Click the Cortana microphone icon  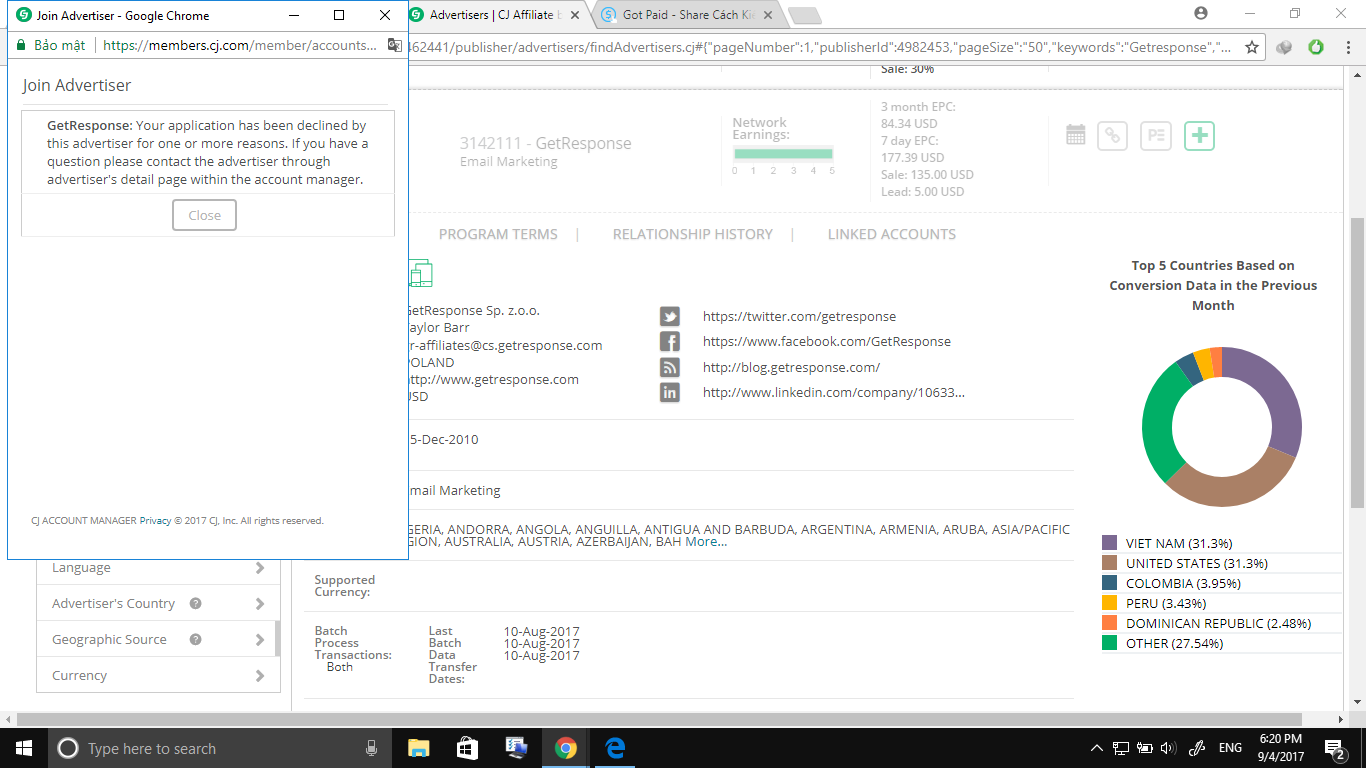click(x=371, y=748)
